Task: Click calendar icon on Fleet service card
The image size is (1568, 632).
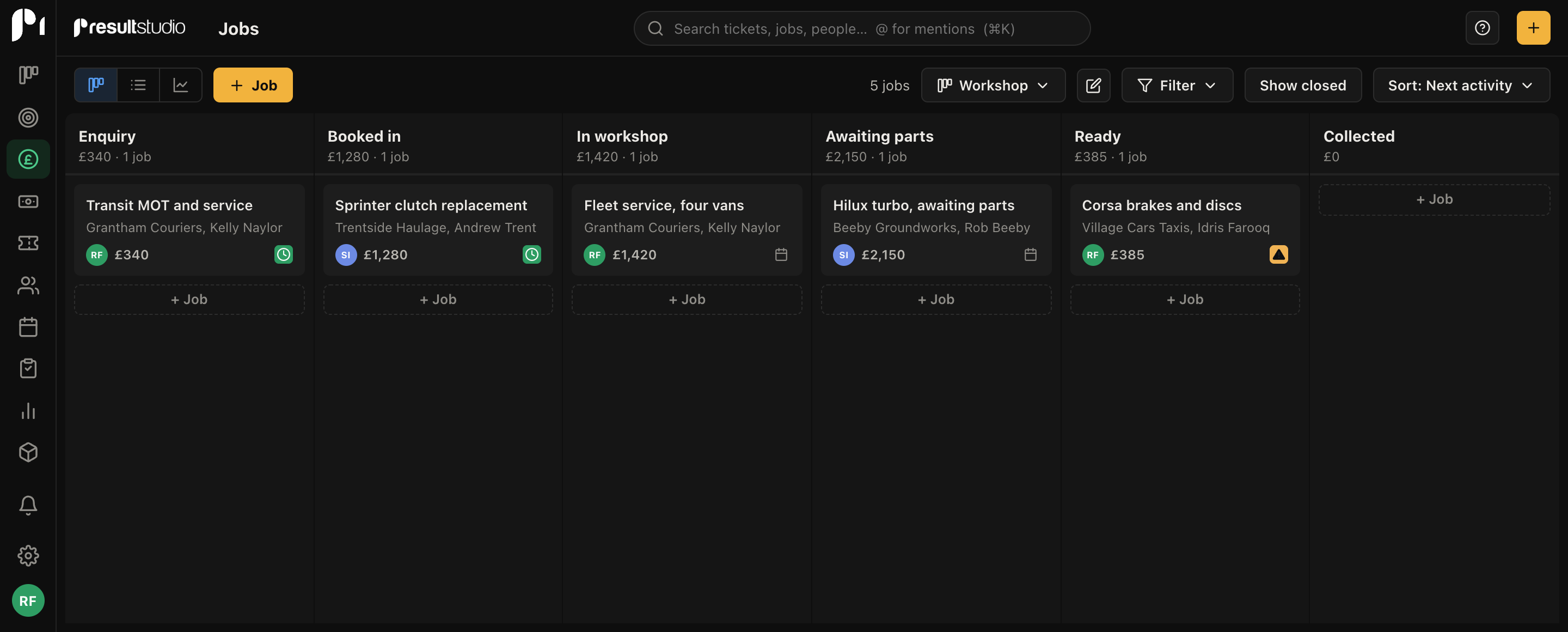Action: click(781, 254)
